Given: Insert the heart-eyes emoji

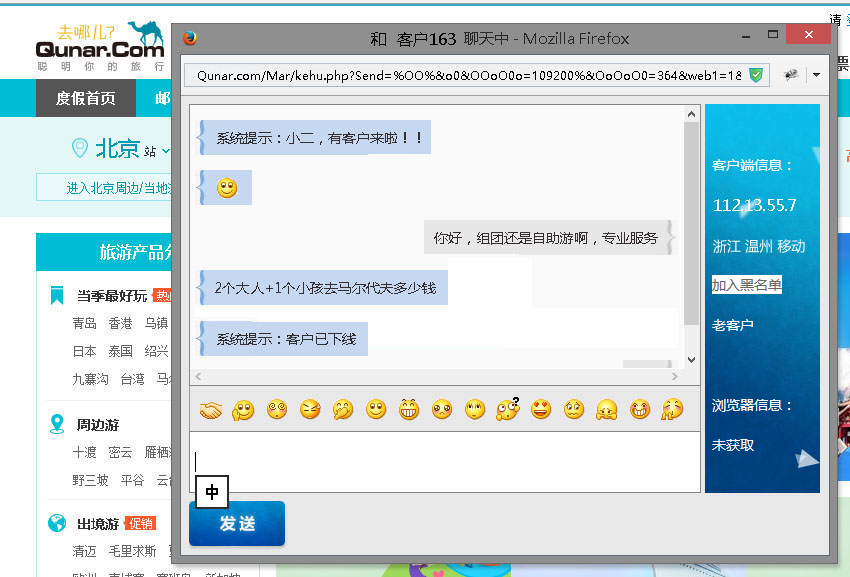Looking at the screenshot, I should pos(541,409).
